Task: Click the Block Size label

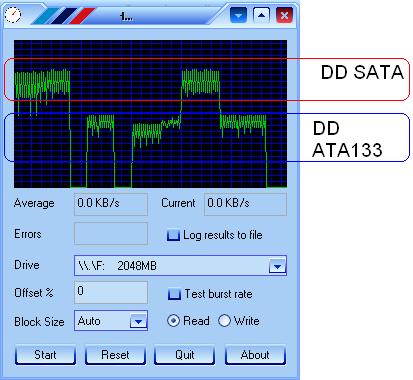Action: tap(39, 322)
